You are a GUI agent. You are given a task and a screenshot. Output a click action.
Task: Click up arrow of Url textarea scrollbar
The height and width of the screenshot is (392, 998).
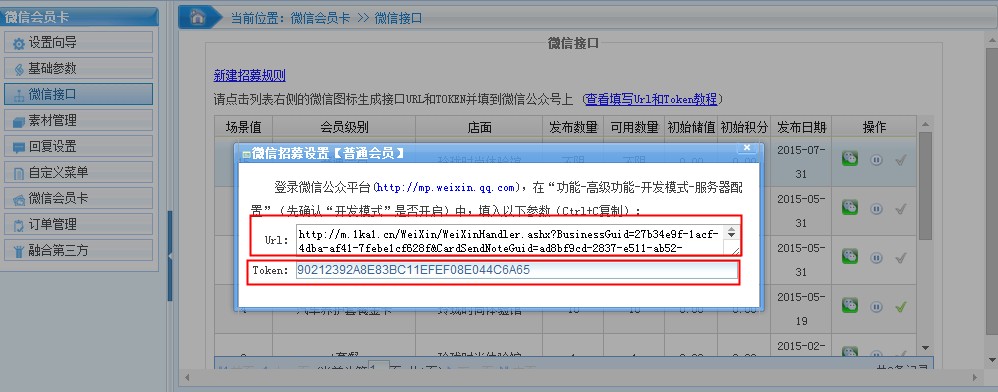click(x=731, y=230)
